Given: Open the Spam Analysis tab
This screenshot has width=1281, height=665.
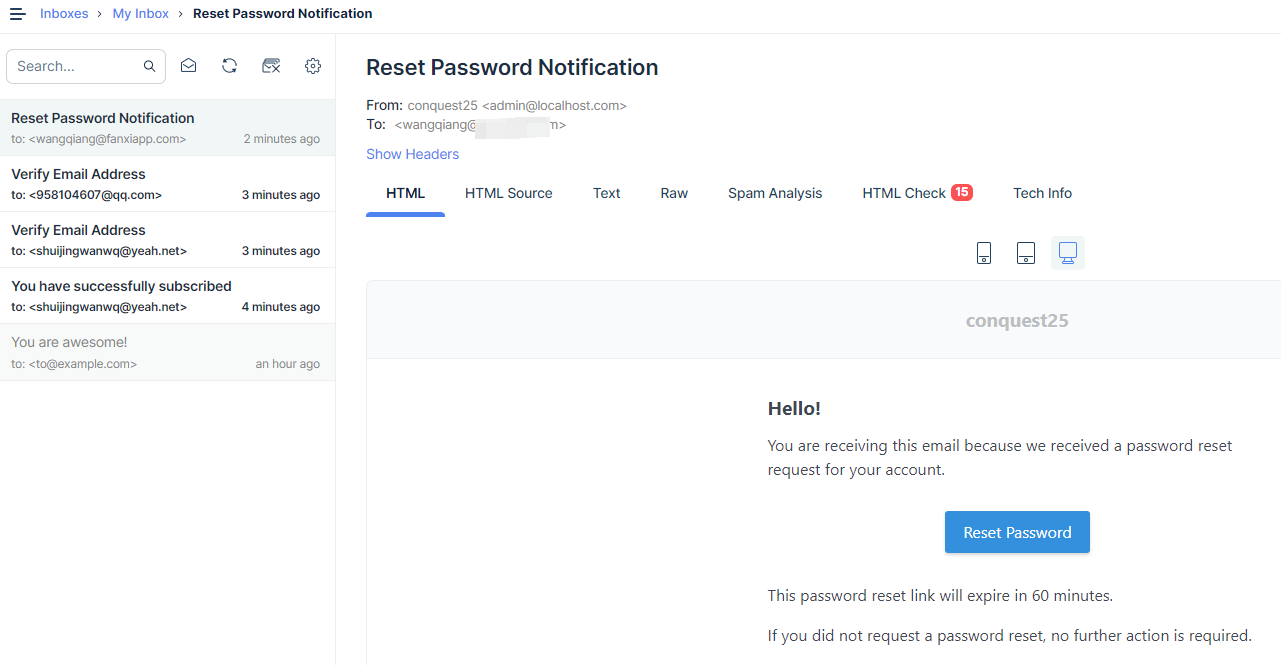Looking at the screenshot, I should pos(775,193).
